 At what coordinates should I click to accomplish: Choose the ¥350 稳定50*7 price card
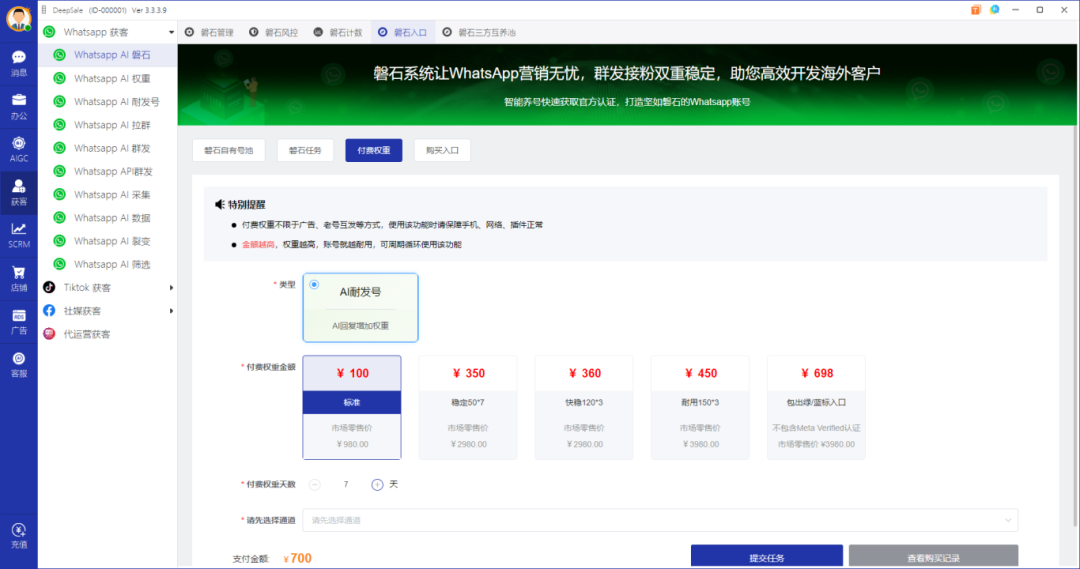pos(468,407)
